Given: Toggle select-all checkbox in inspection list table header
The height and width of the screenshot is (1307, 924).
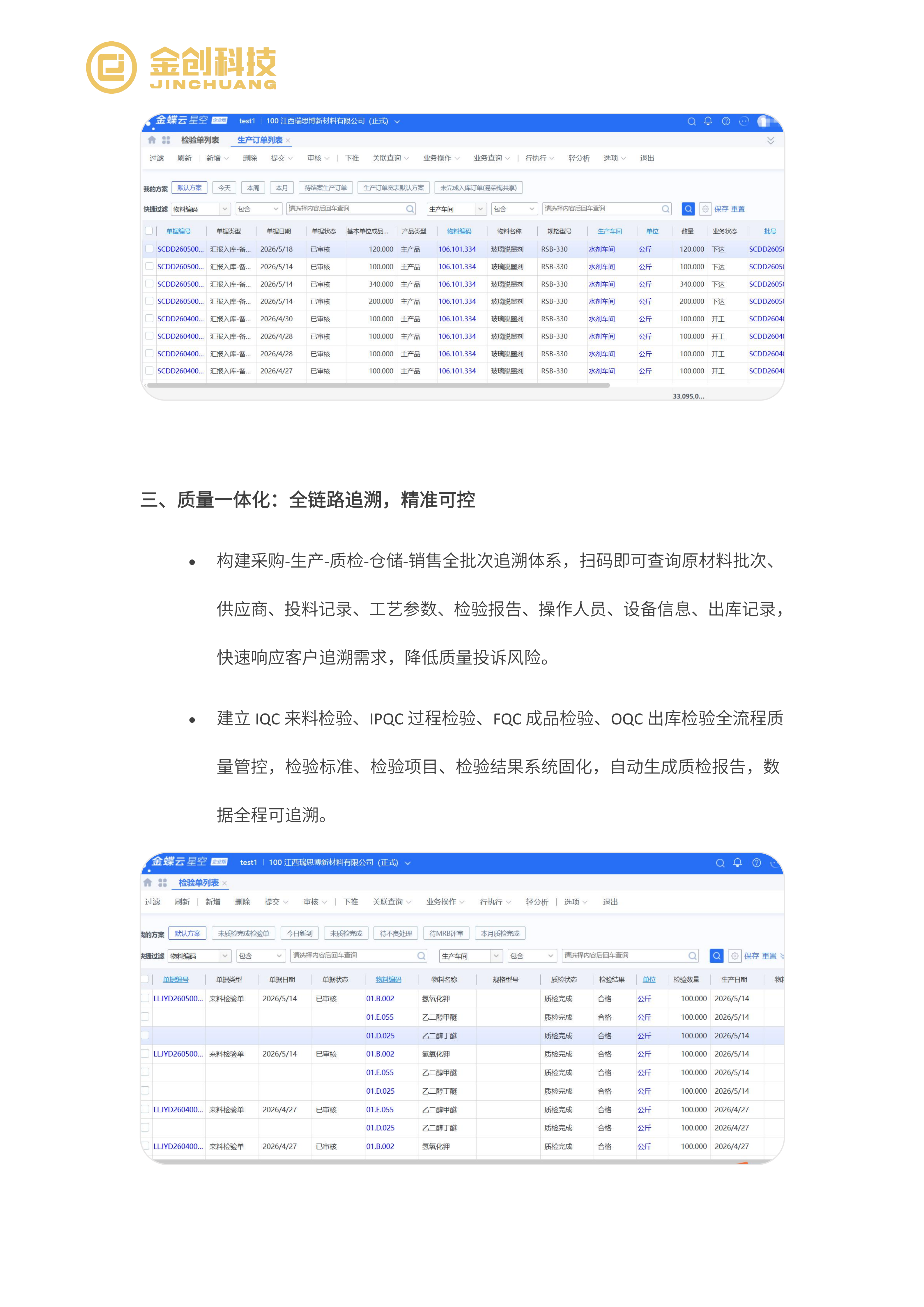Looking at the screenshot, I should (x=145, y=979).
